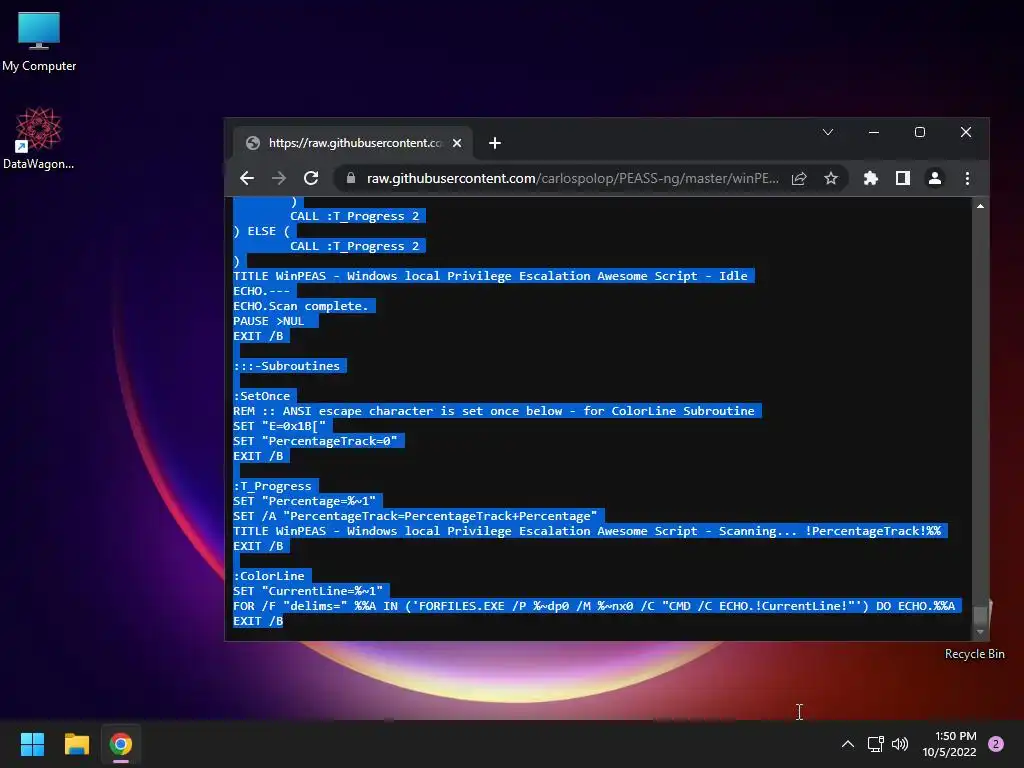Close the raw.githubusercontent.com tab
The width and height of the screenshot is (1024, 768).
[457, 143]
